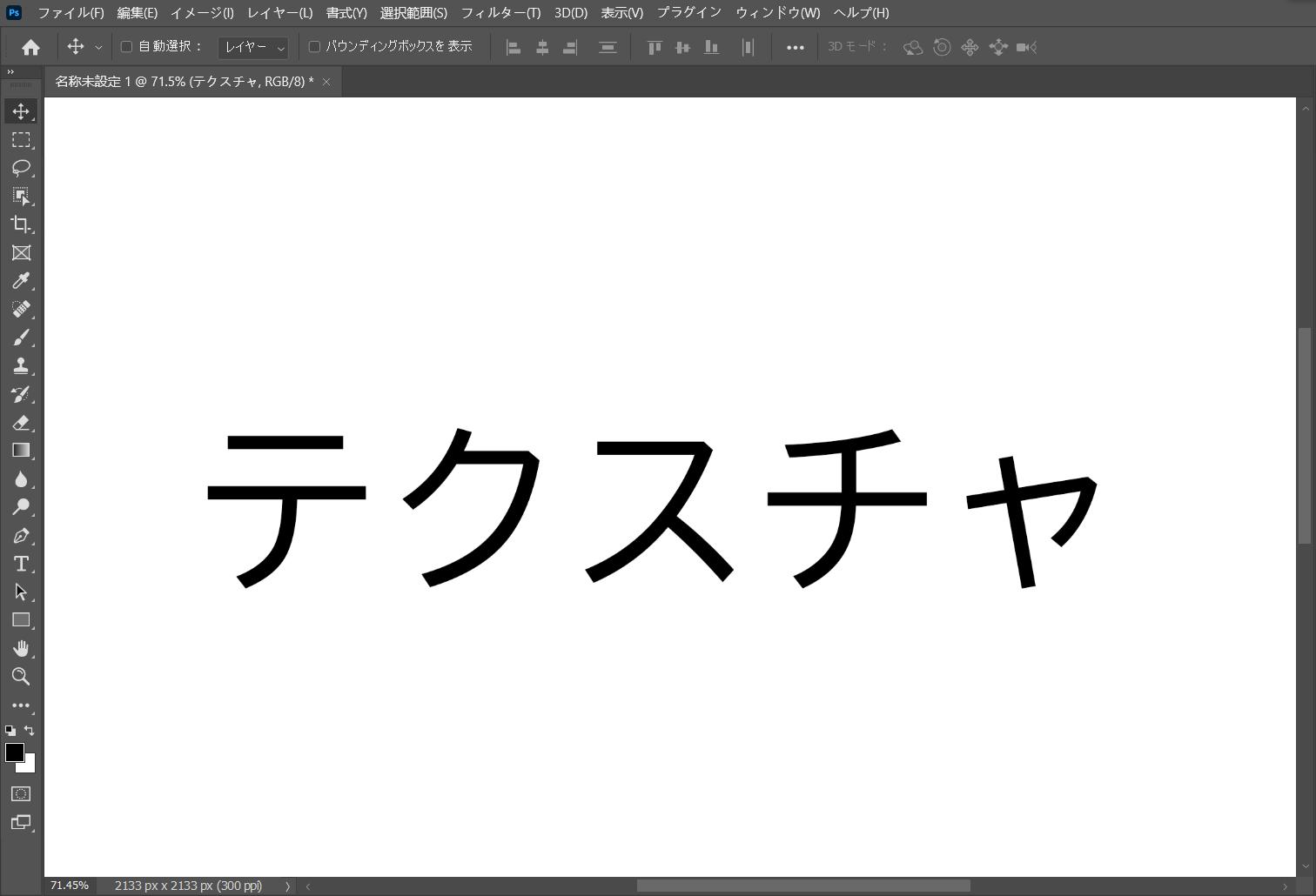1316x896 pixels.
Task: Open the イメージ(I) menu
Action: 202,13
